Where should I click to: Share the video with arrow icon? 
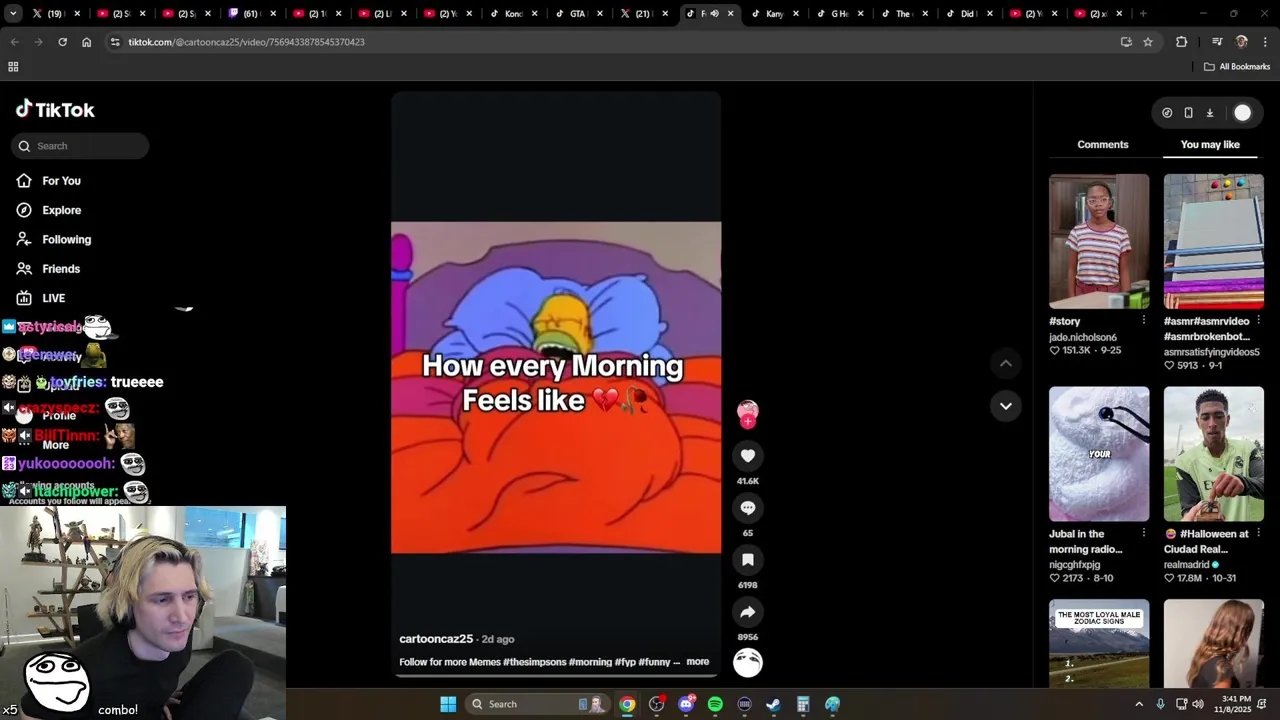(748, 612)
